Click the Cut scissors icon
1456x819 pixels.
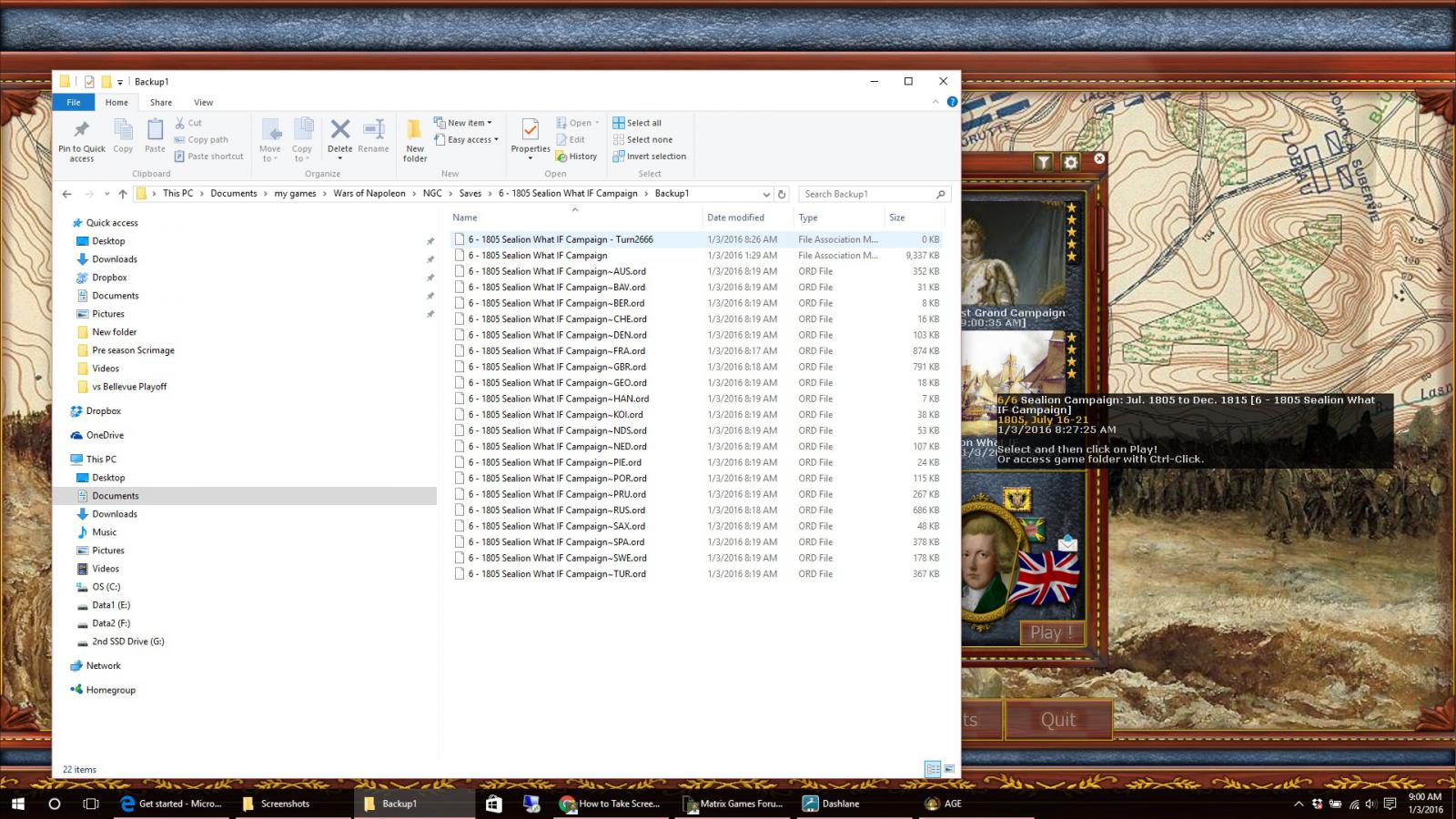(x=181, y=122)
